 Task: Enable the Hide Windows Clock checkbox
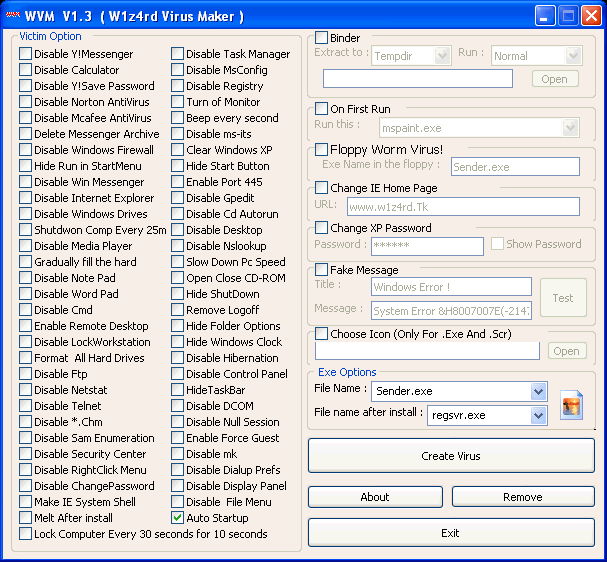[x=178, y=342]
